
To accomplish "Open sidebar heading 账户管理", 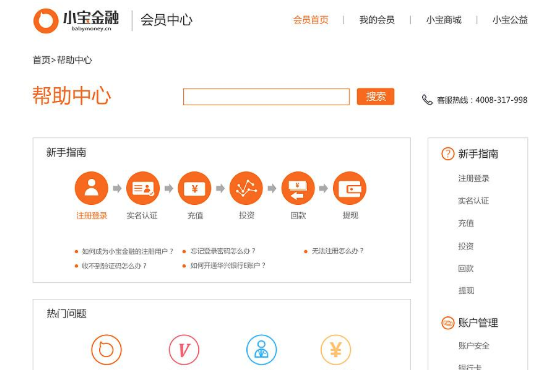I will point(478,323).
